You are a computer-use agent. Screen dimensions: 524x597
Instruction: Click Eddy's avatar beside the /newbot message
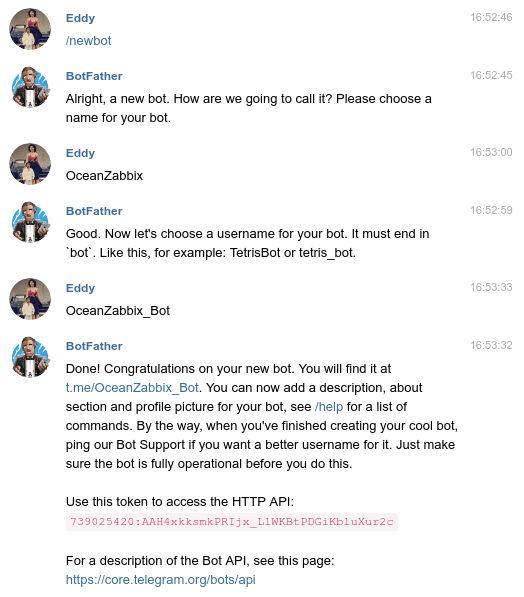point(30,29)
